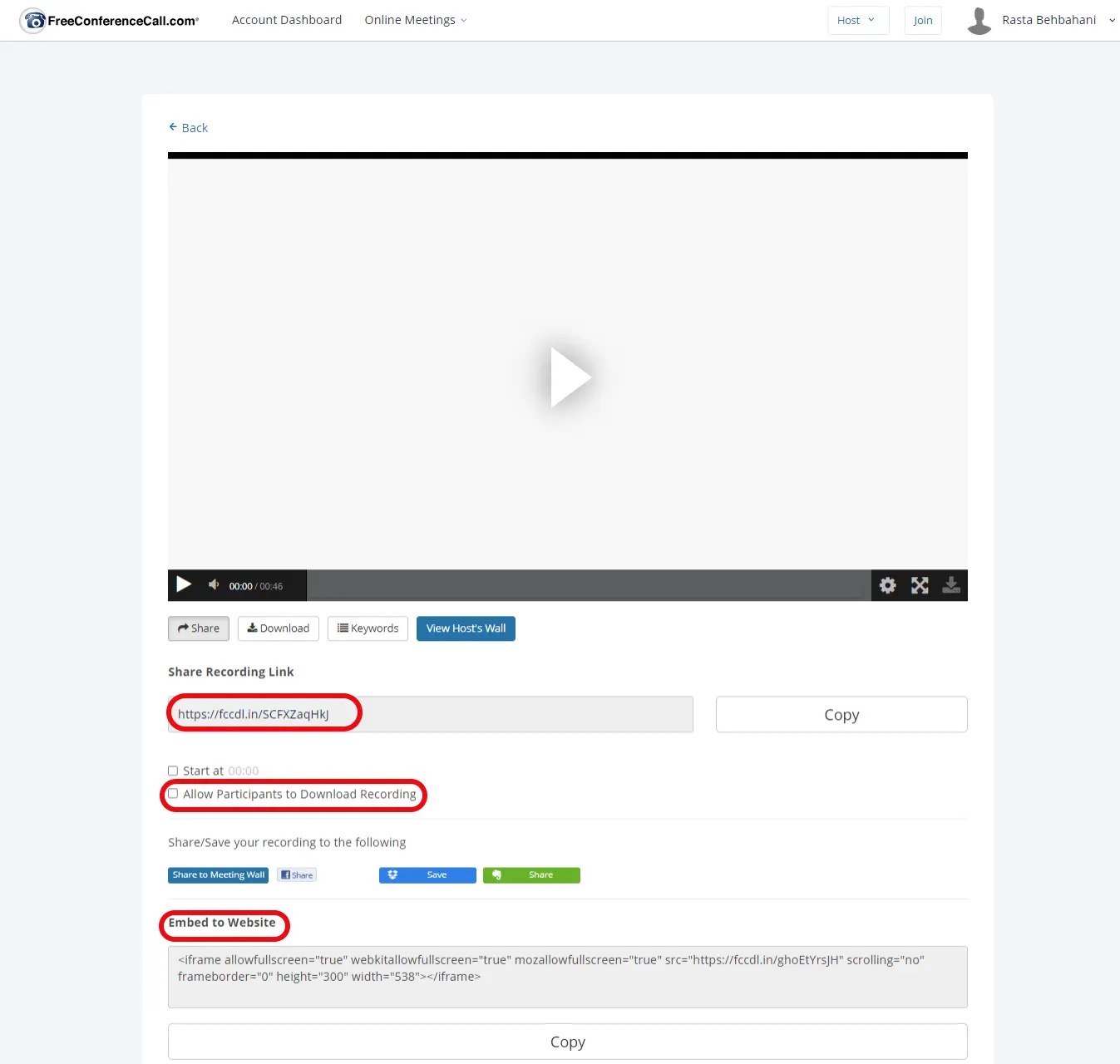Open View Host's Wall
This screenshot has width=1120, height=1064.
466,628
